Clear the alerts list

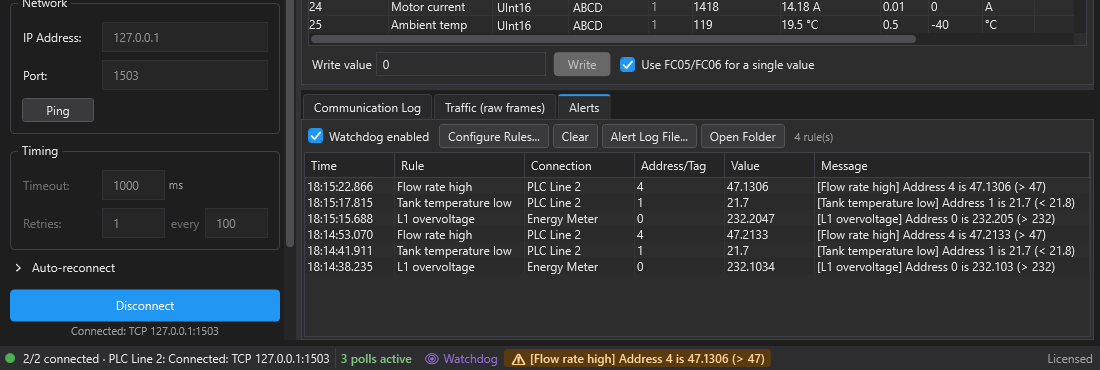pyautogui.click(x=575, y=136)
